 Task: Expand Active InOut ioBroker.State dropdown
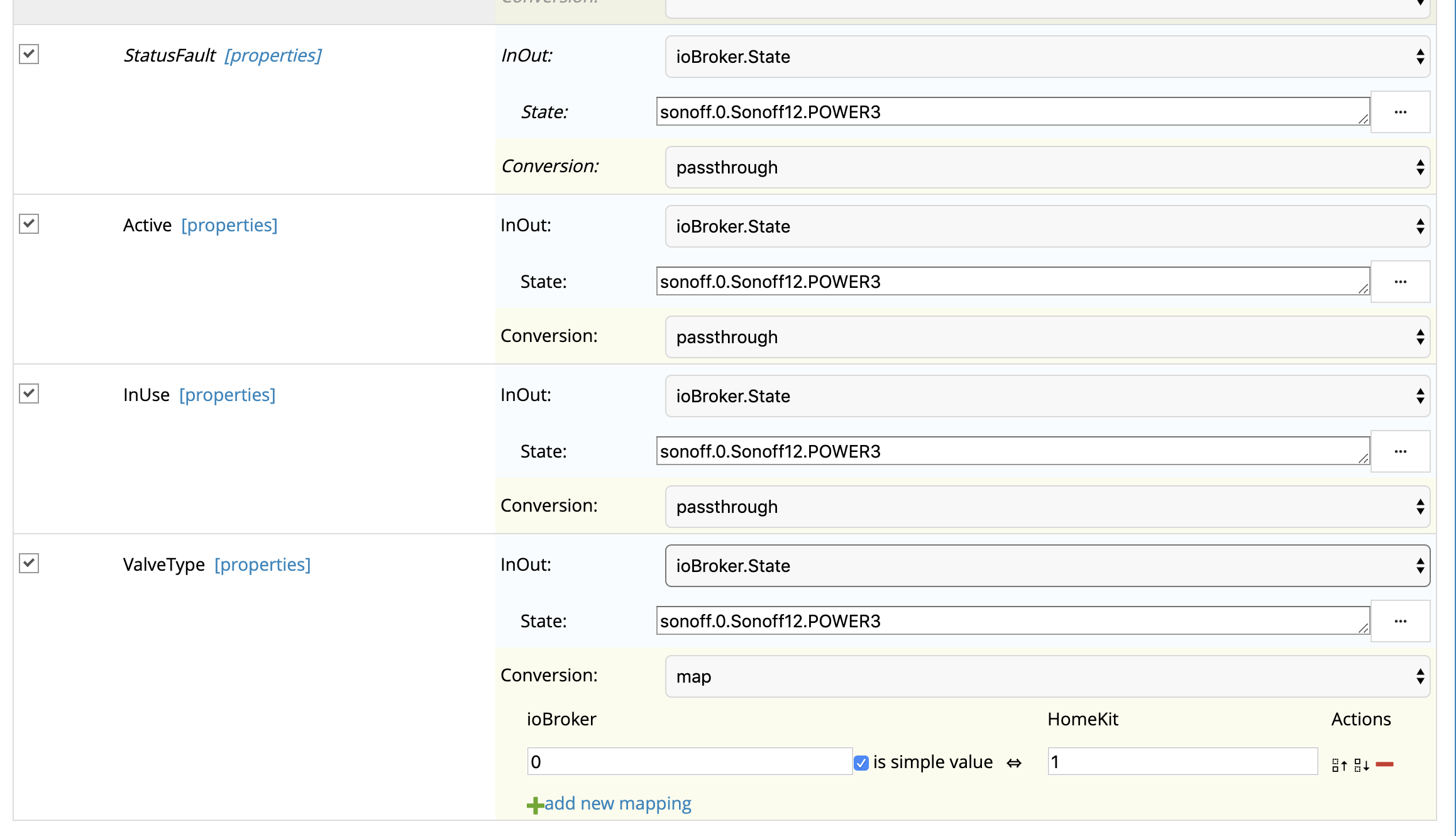click(x=1047, y=226)
